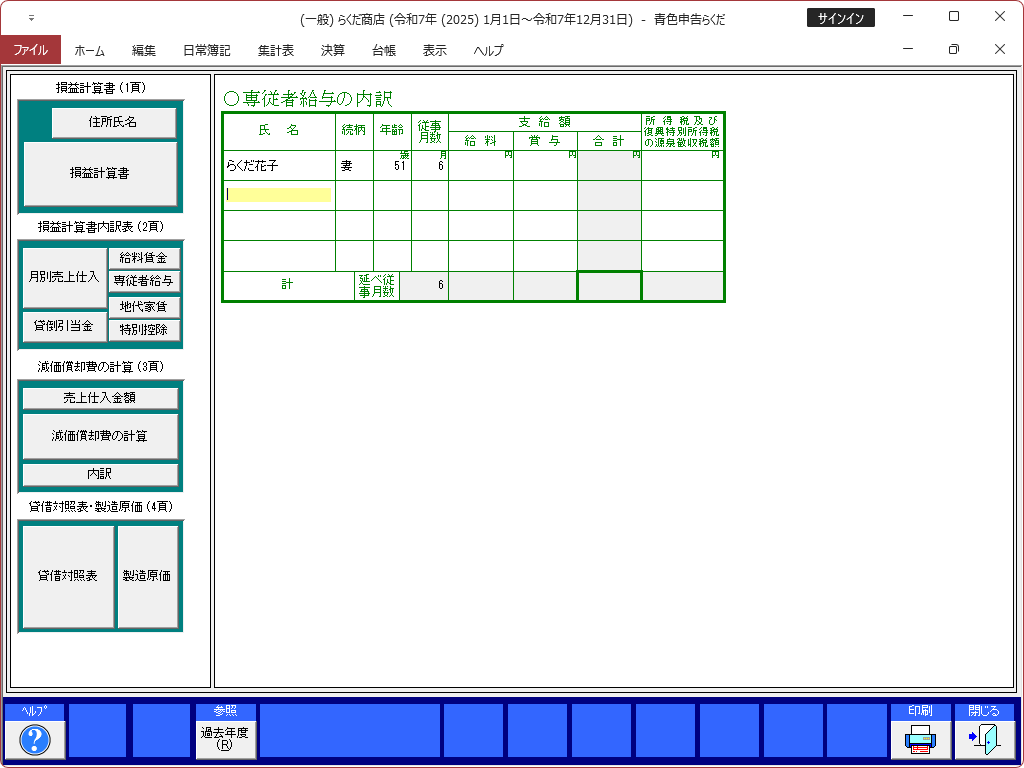Viewport: 1024px width, 768px height.
Task: Go to 地代家賃 section
Action: click(144, 306)
